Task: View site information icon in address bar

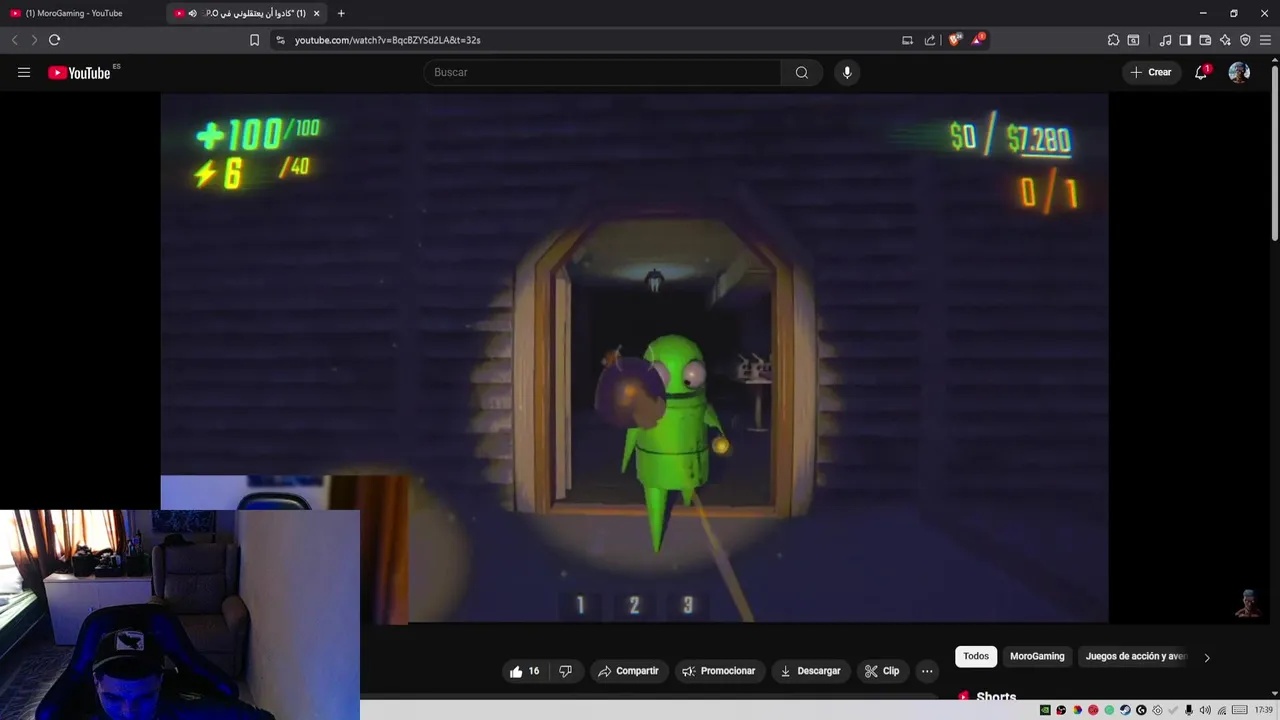Action: click(280, 40)
